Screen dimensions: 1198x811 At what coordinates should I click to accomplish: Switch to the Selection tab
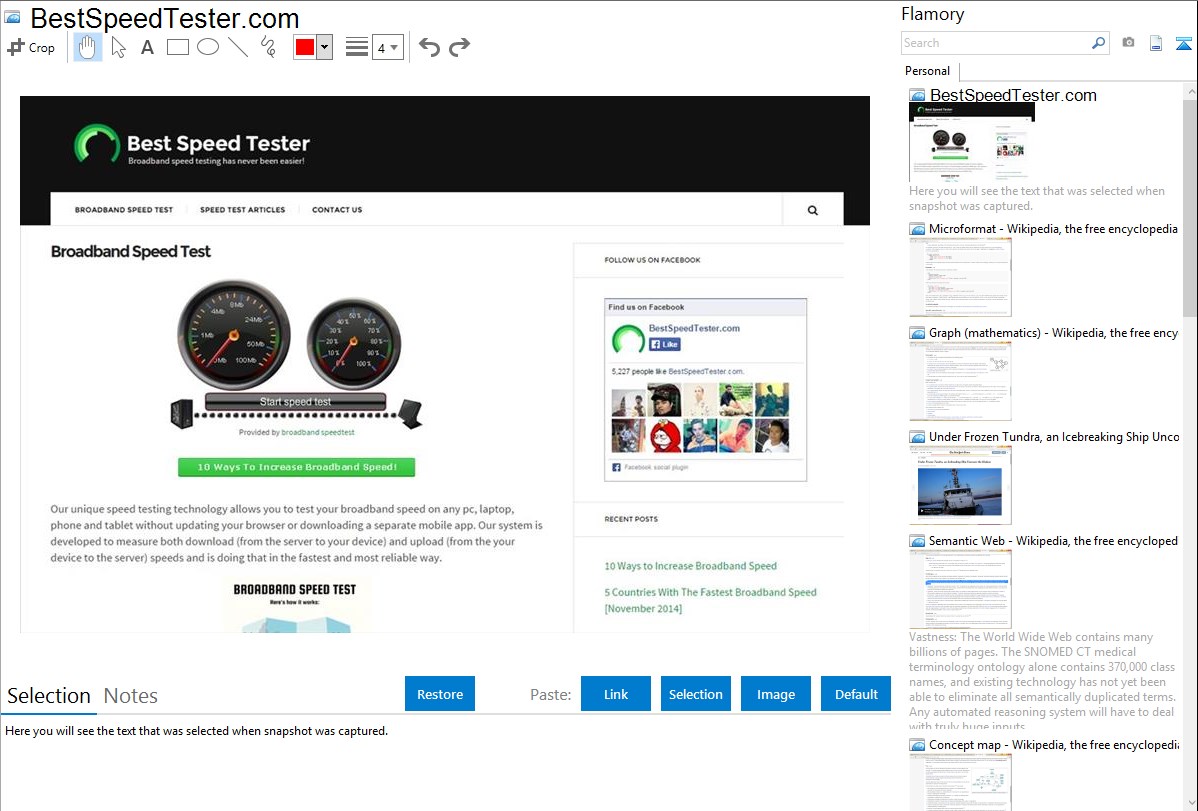point(49,696)
